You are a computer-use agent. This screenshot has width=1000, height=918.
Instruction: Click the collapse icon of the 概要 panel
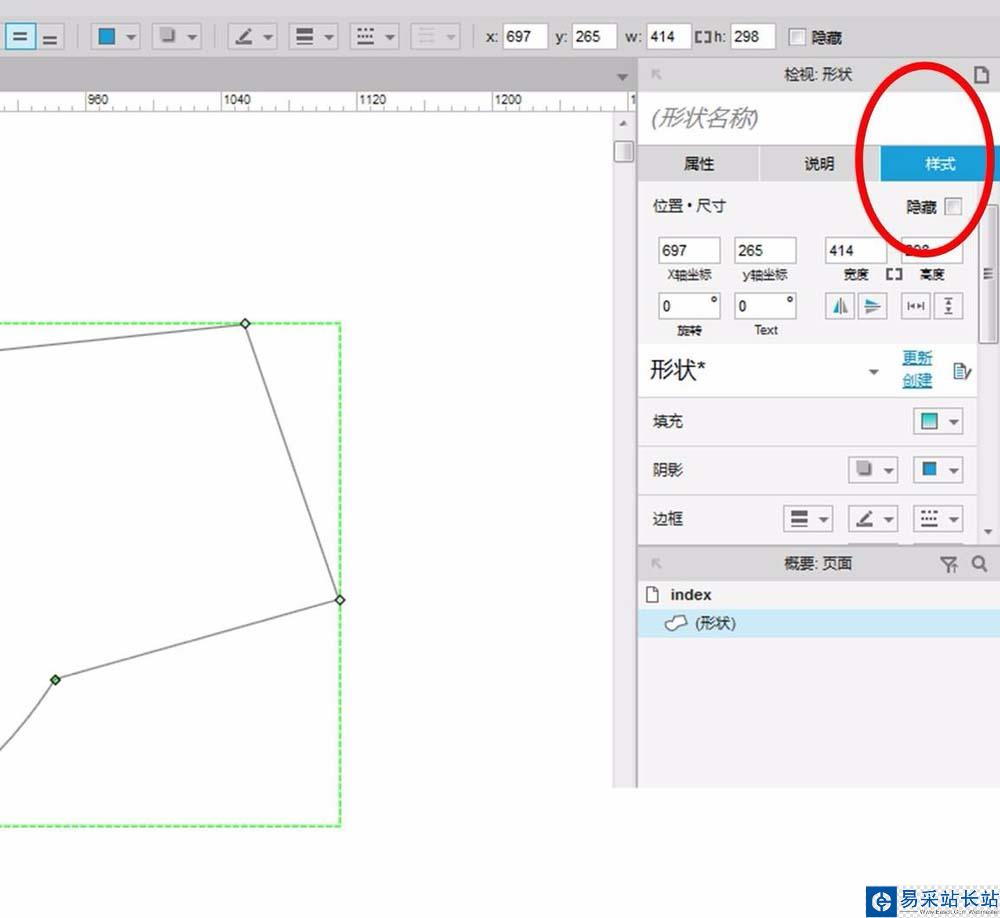(656, 563)
